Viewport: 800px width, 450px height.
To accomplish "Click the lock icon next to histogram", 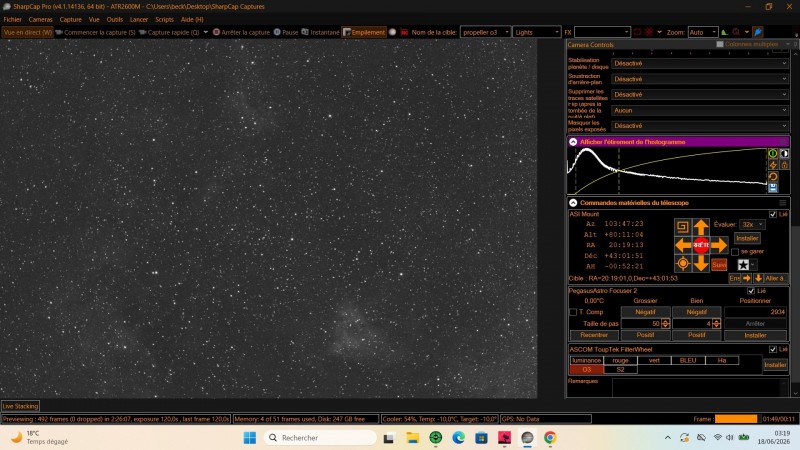I will tap(784, 165).
